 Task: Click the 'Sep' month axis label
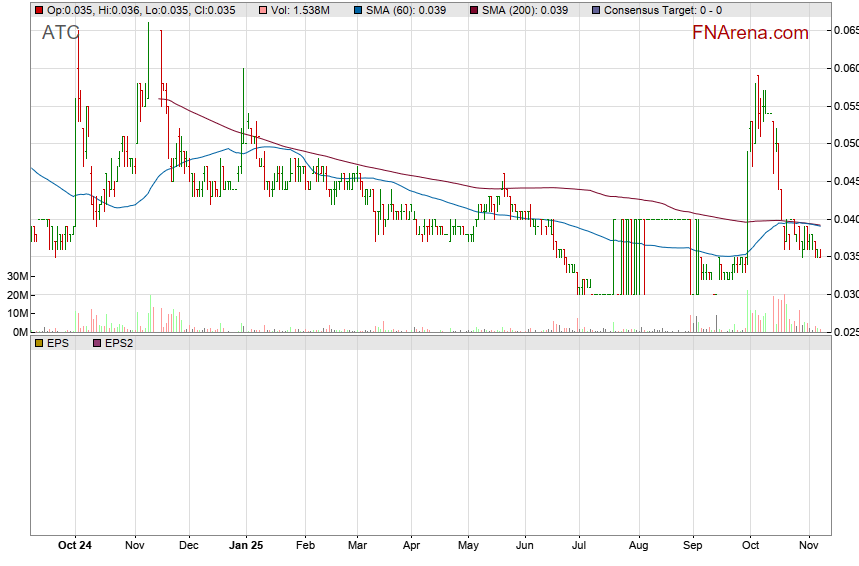click(692, 546)
